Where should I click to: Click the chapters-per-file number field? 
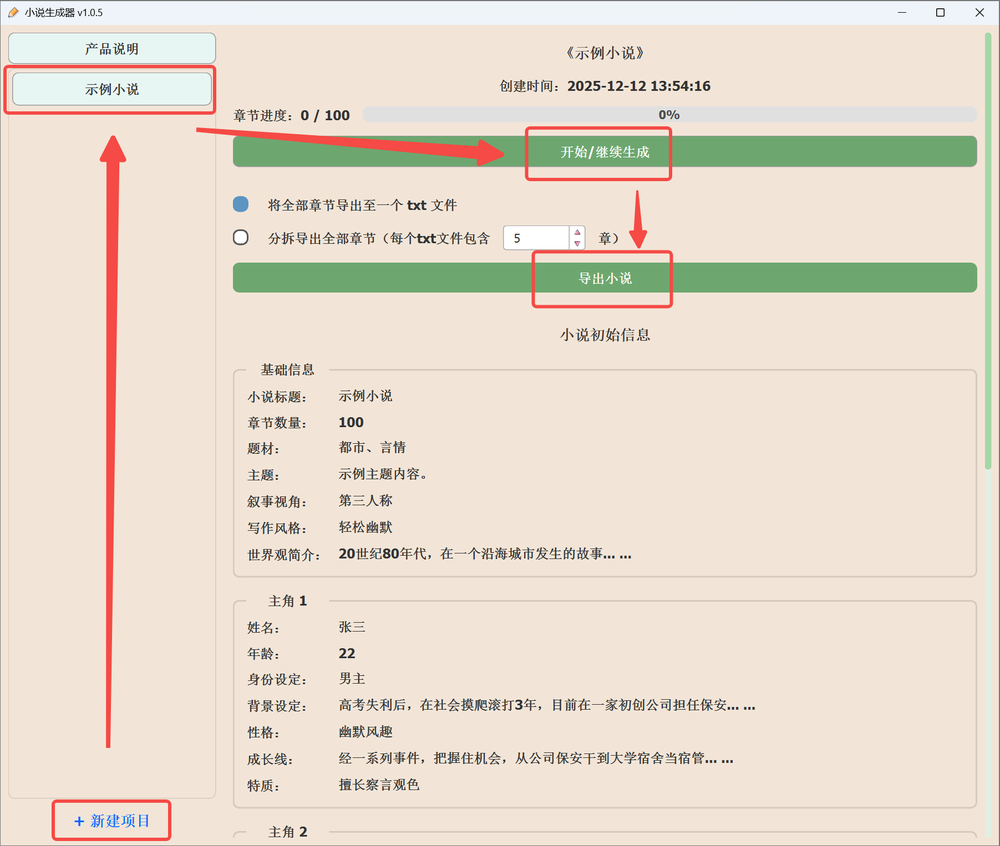tap(536, 238)
